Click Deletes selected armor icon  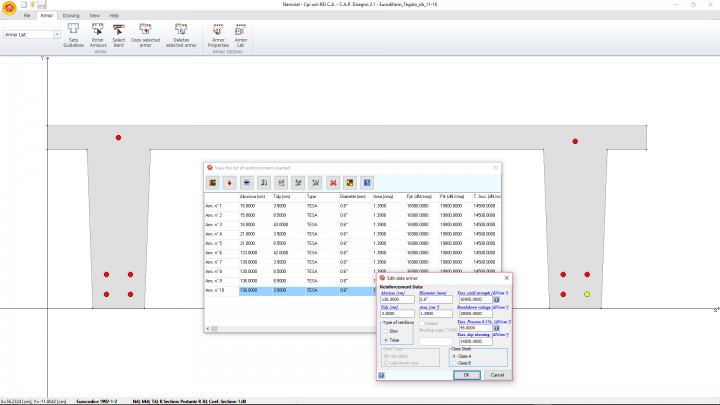point(181,30)
